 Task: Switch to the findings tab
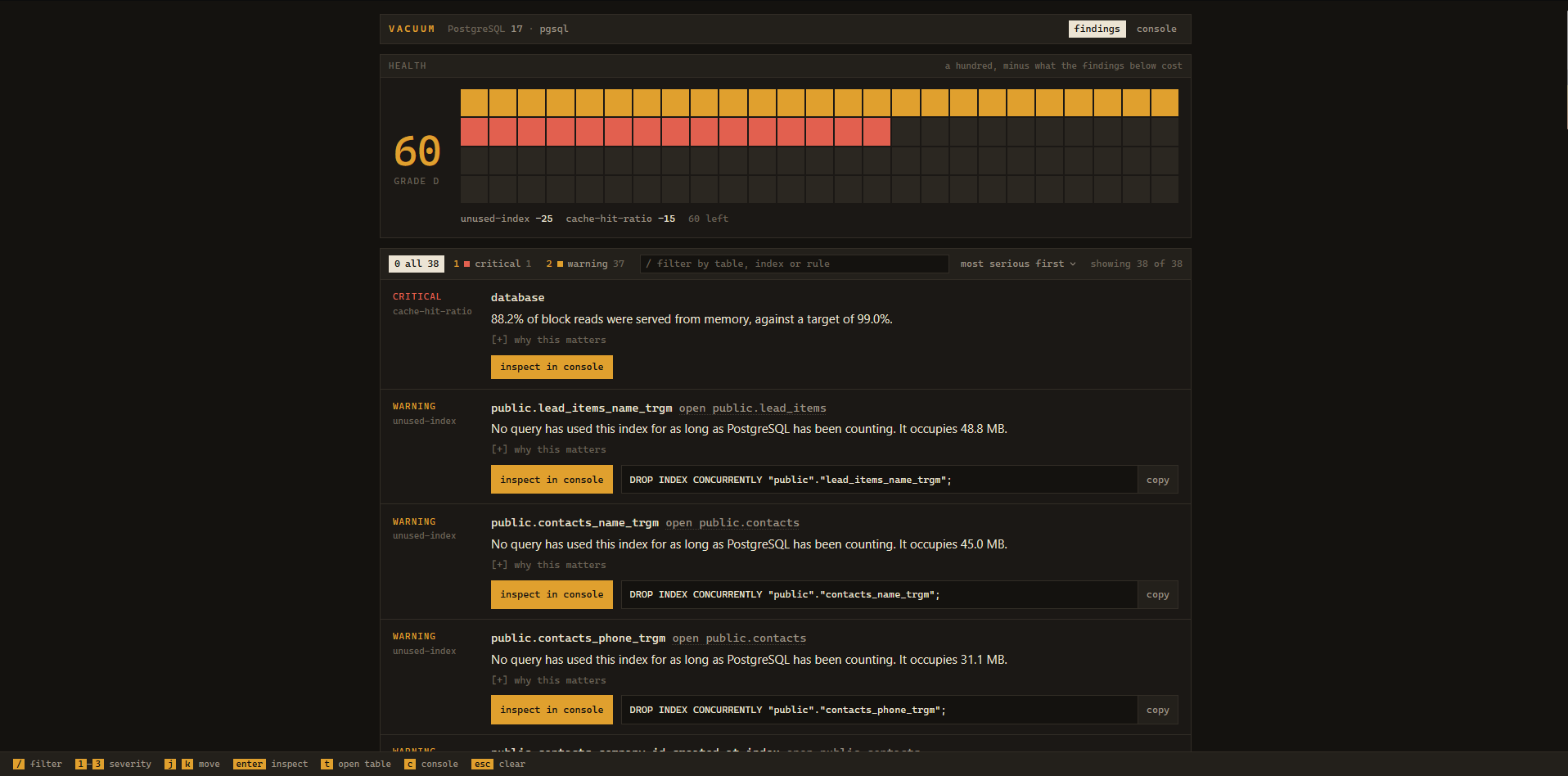point(1097,29)
